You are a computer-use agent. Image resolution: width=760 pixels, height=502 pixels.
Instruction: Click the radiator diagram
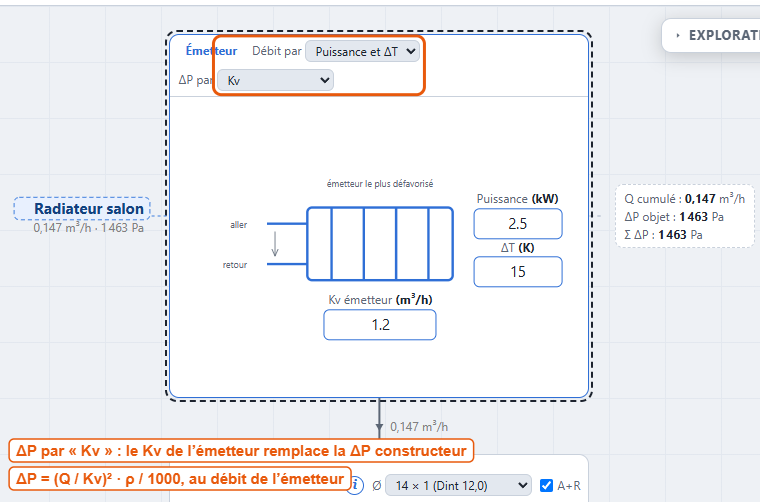click(380, 244)
